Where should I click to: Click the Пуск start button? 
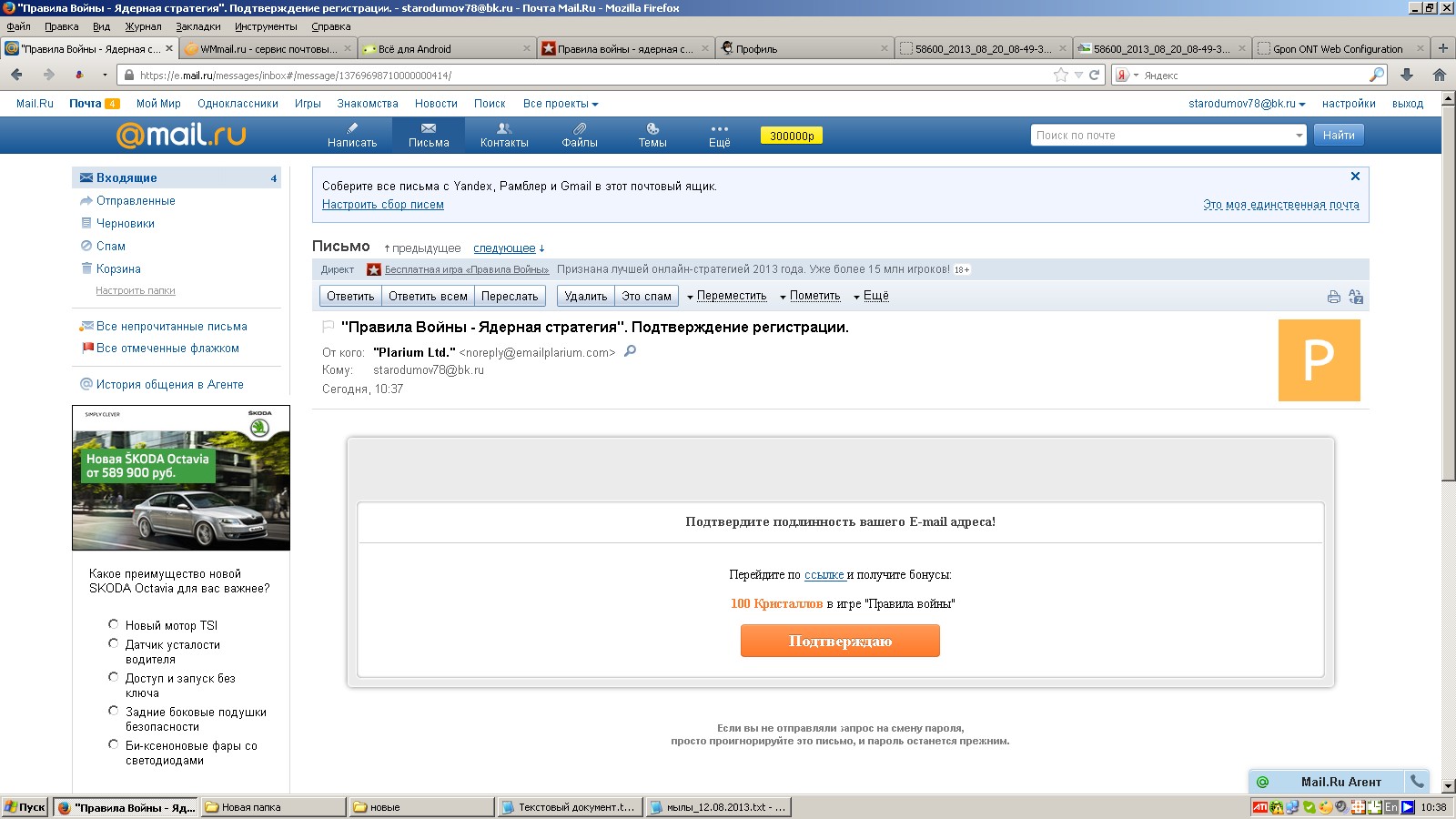25,807
